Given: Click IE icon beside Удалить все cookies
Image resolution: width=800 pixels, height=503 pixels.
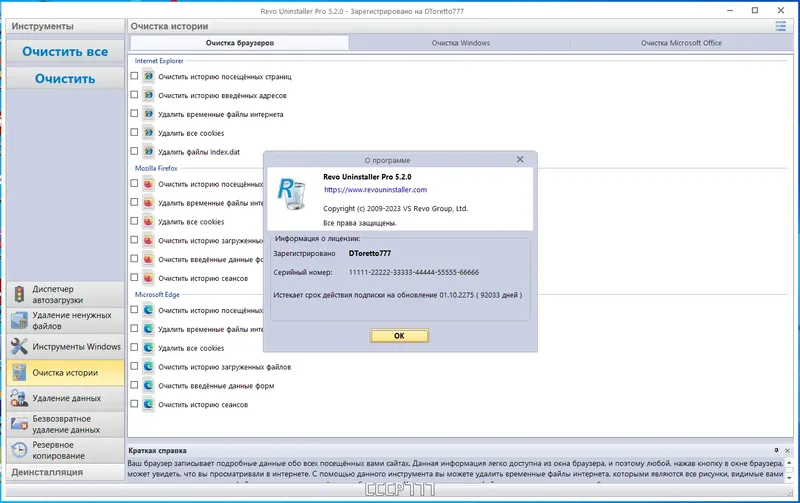Looking at the screenshot, I should 148,133.
